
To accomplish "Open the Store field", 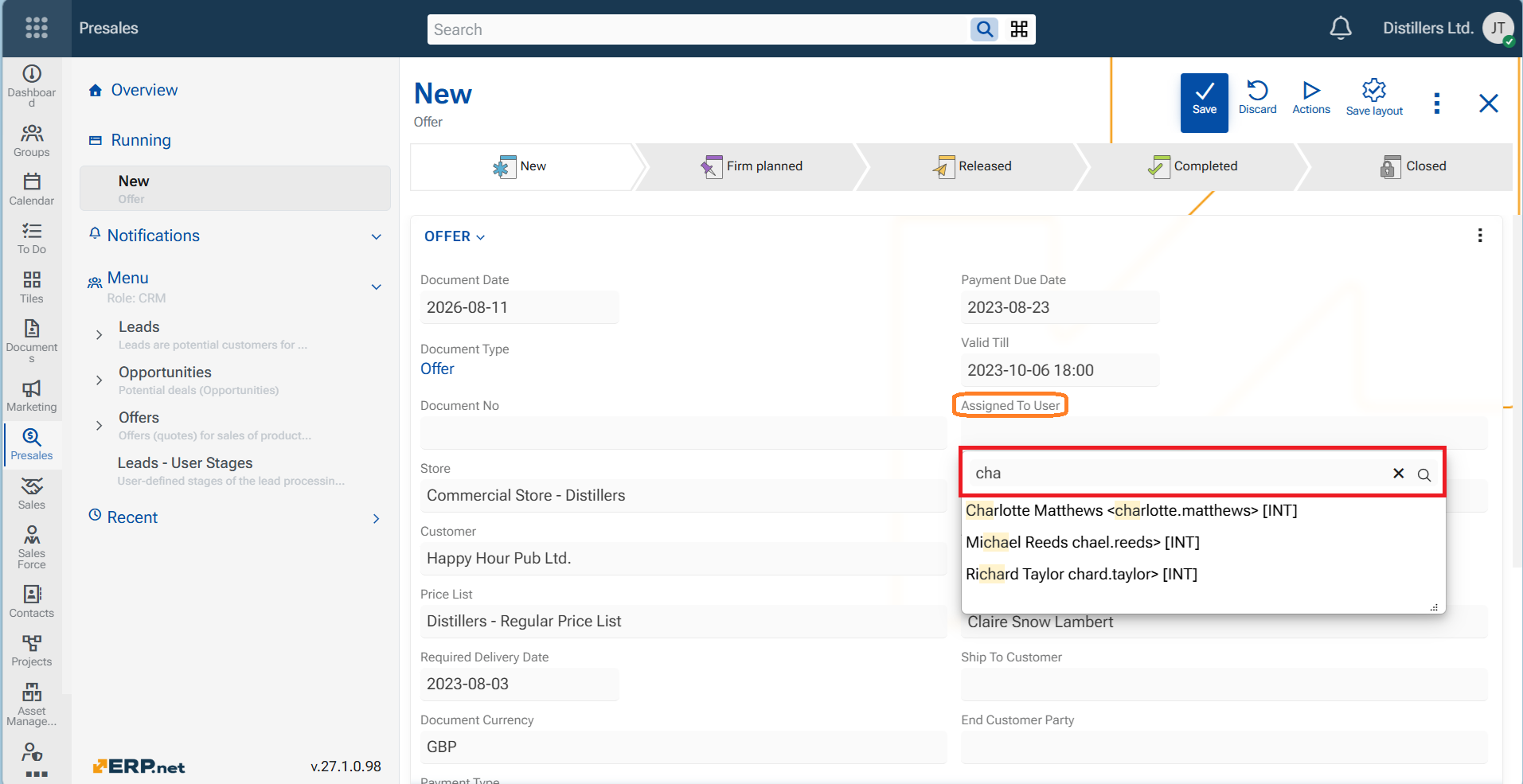I will (x=683, y=495).
